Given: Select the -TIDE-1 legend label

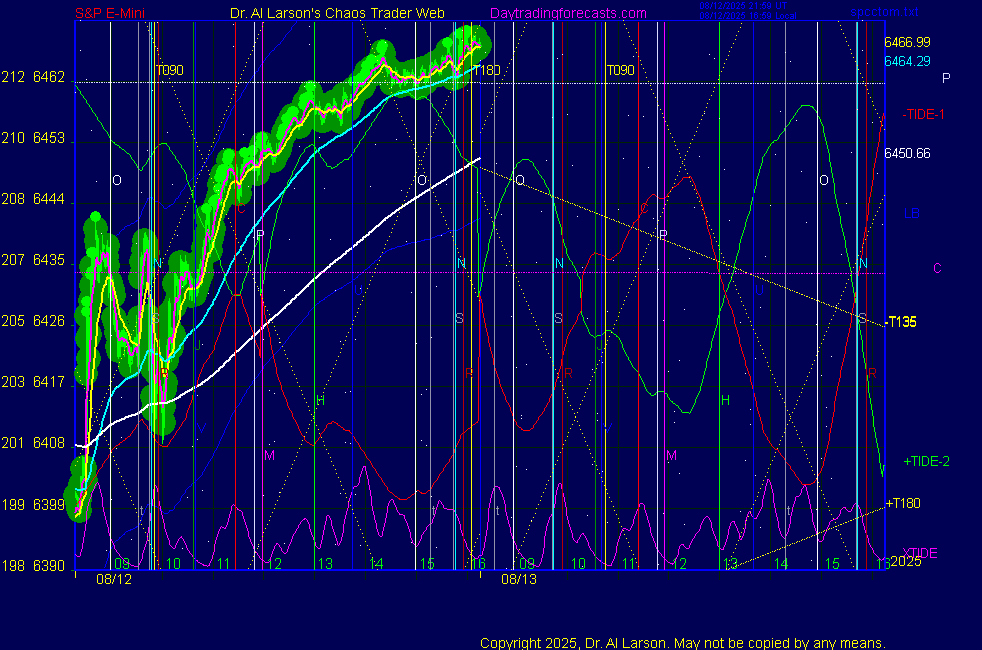Looking at the screenshot, I should click(x=923, y=114).
